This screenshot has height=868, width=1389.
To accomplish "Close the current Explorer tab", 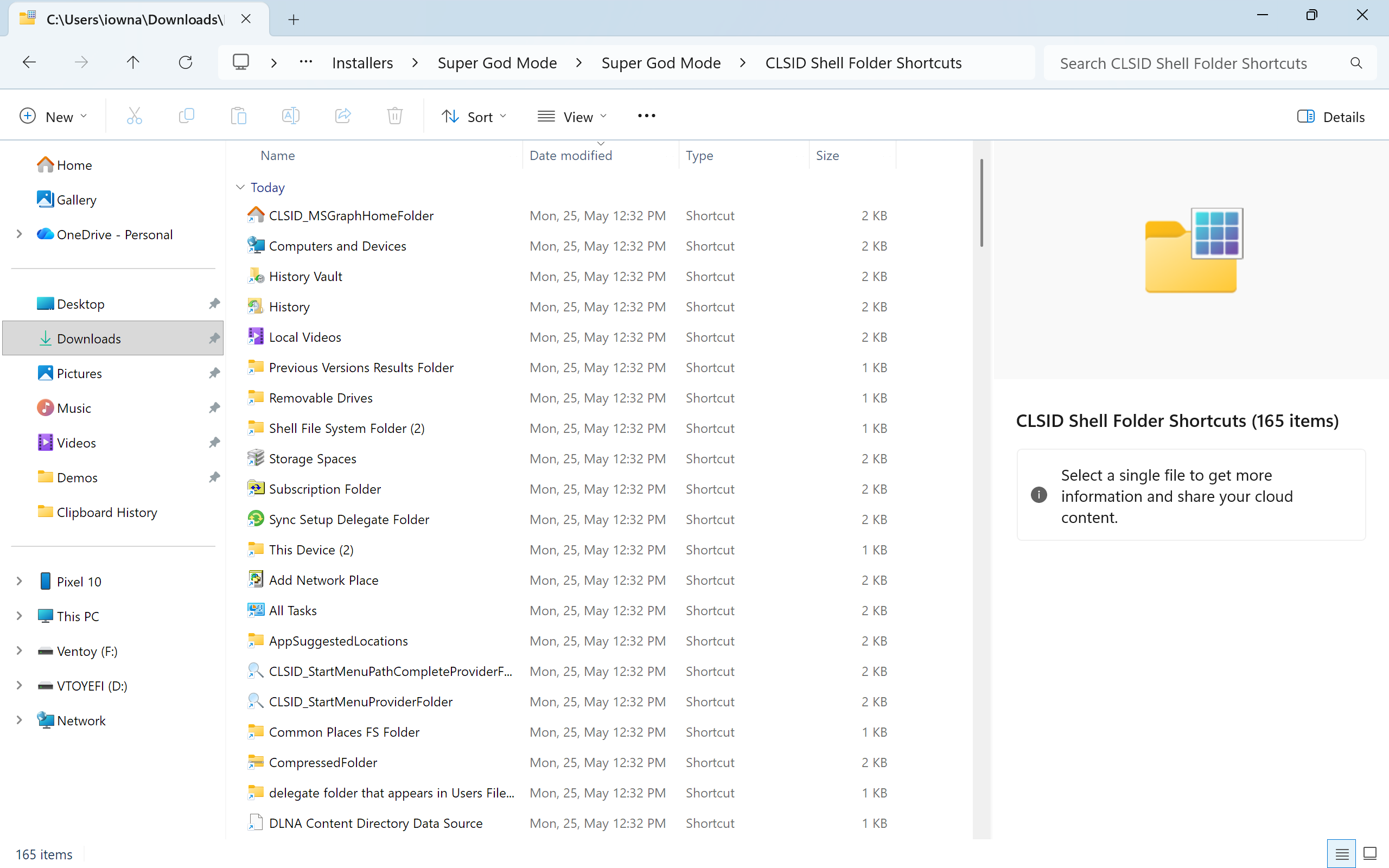I will click(246, 19).
